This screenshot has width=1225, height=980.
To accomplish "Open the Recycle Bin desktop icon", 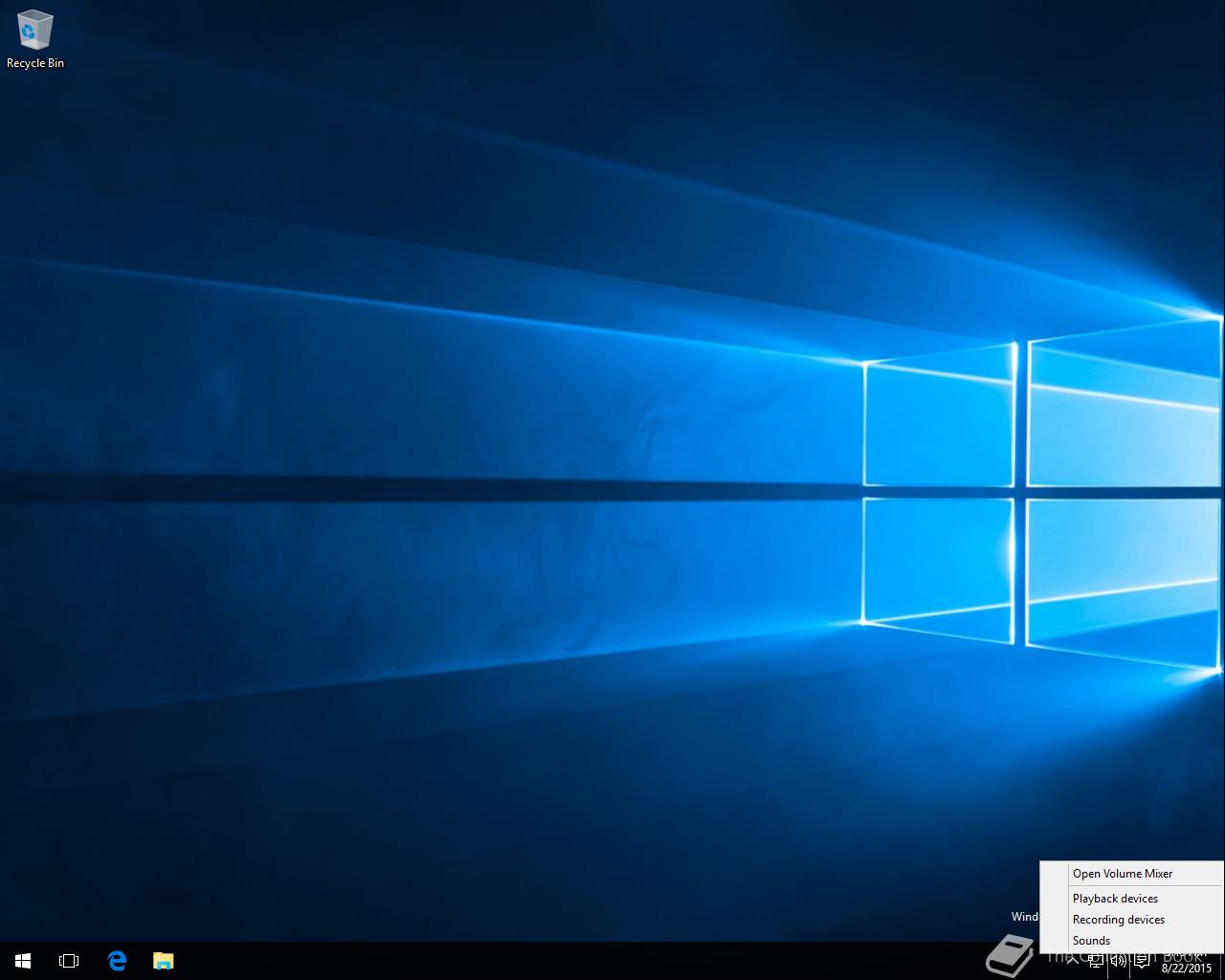I will point(35,40).
